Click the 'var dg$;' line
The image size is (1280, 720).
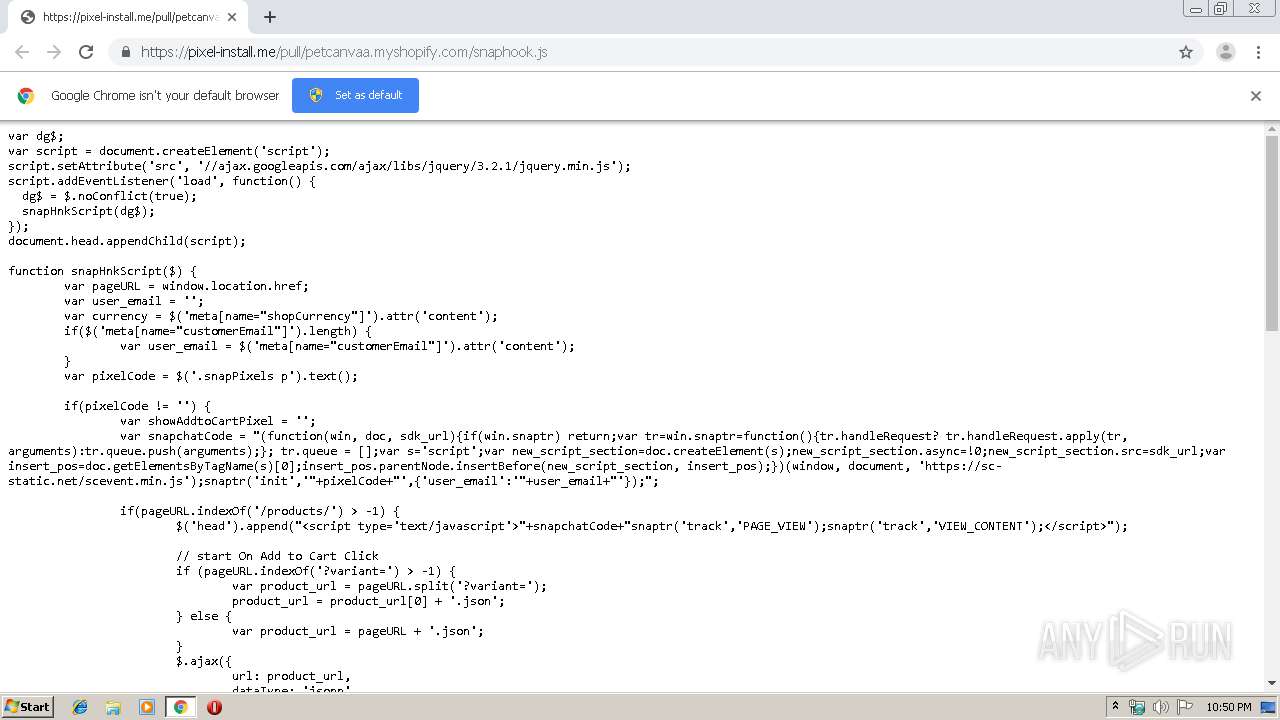pos(36,136)
